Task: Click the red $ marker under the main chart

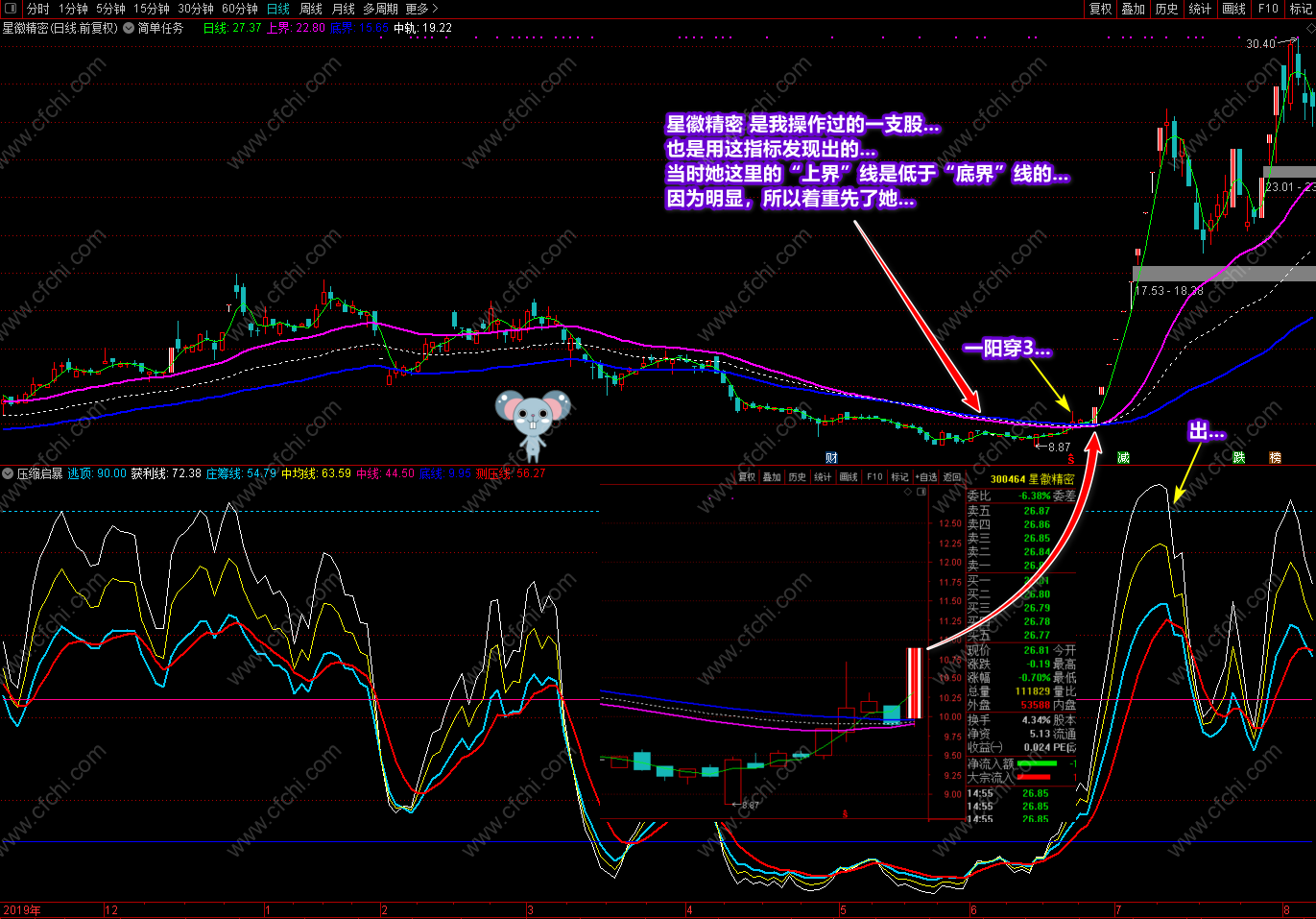Action: click(x=1070, y=458)
